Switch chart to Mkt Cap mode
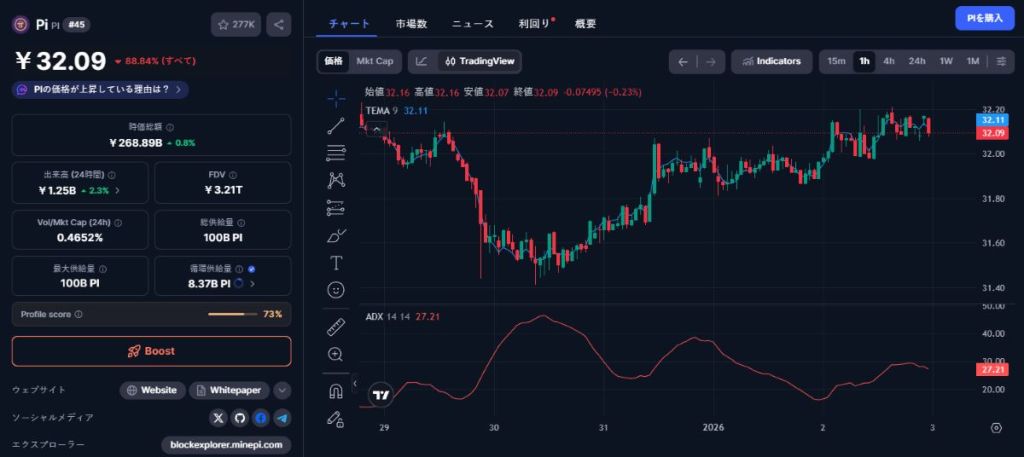1024x457 pixels. pyautogui.click(x=375, y=61)
